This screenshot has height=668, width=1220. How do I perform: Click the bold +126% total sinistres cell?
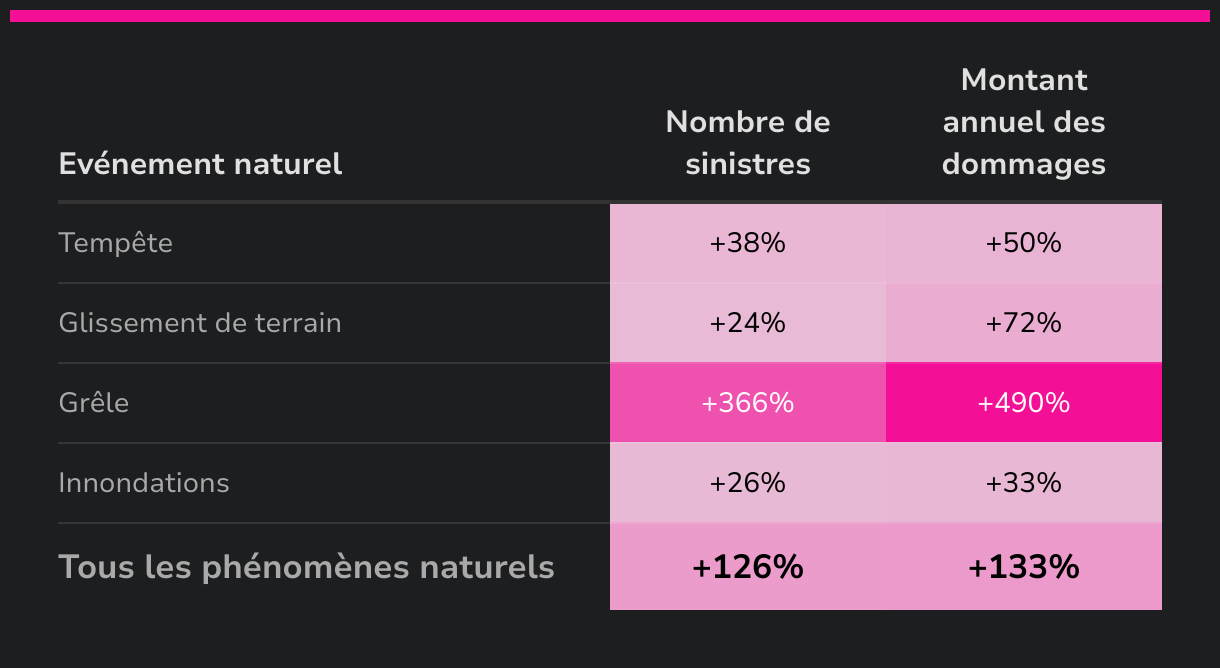pos(747,567)
